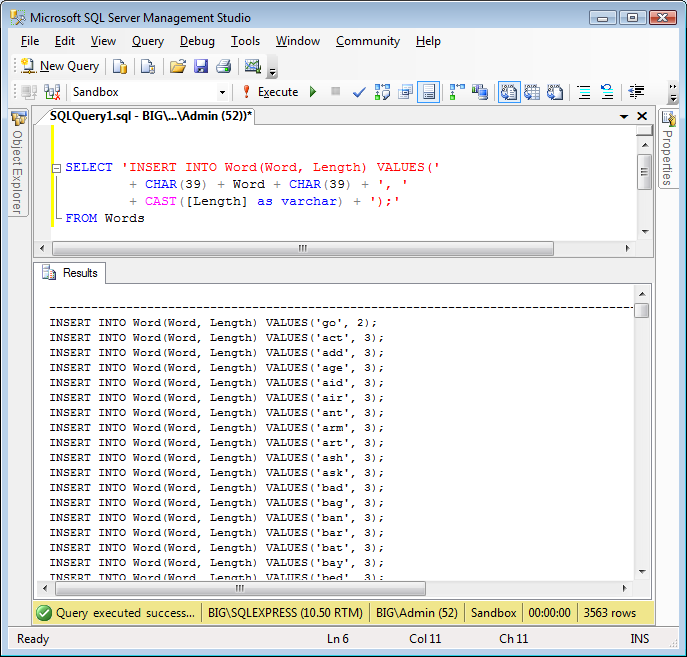Screen dimensions: 687x657
Task: Click the Print icon in toolbar
Action: (x=223, y=67)
